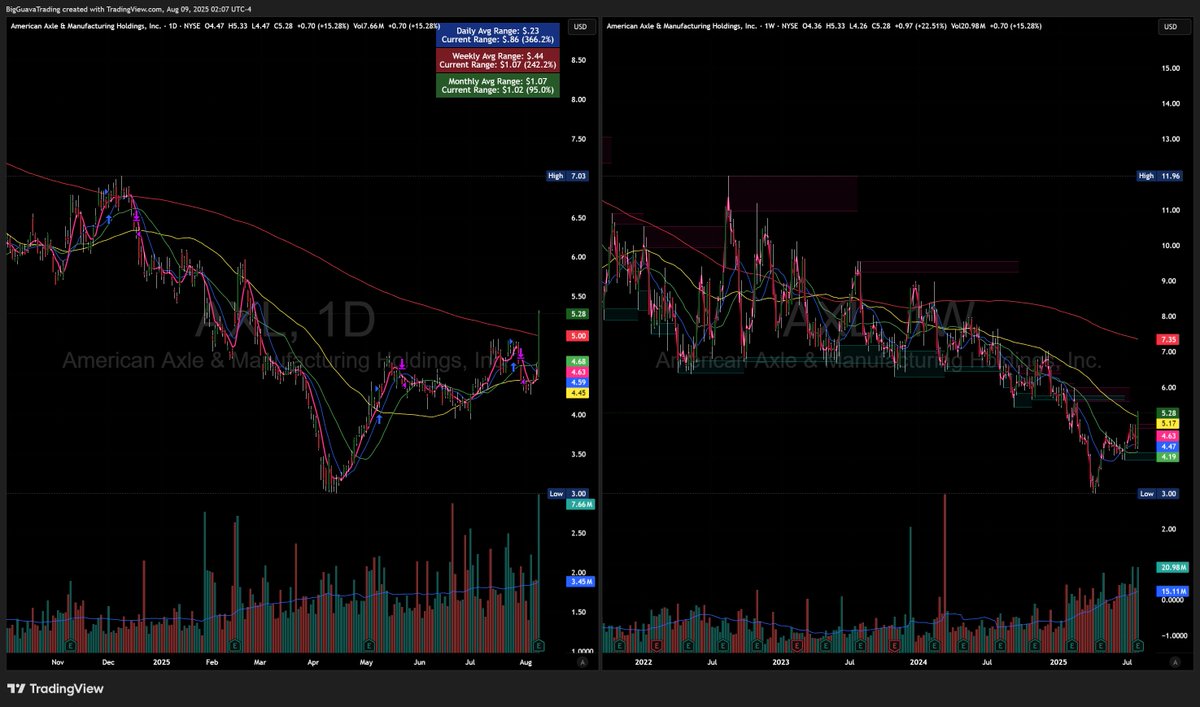
Task: Click the green 5.28 price label on the daily chart
Action: click(x=578, y=314)
